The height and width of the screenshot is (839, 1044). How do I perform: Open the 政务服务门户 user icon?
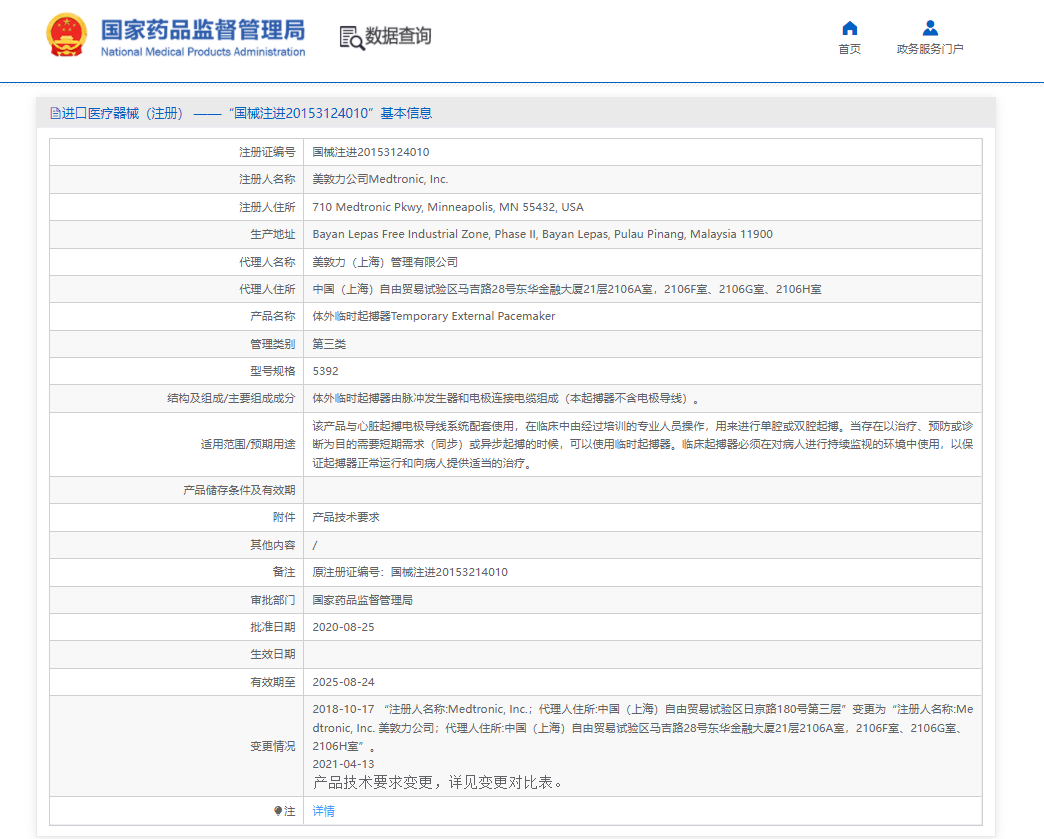pyautogui.click(x=930, y=28)
